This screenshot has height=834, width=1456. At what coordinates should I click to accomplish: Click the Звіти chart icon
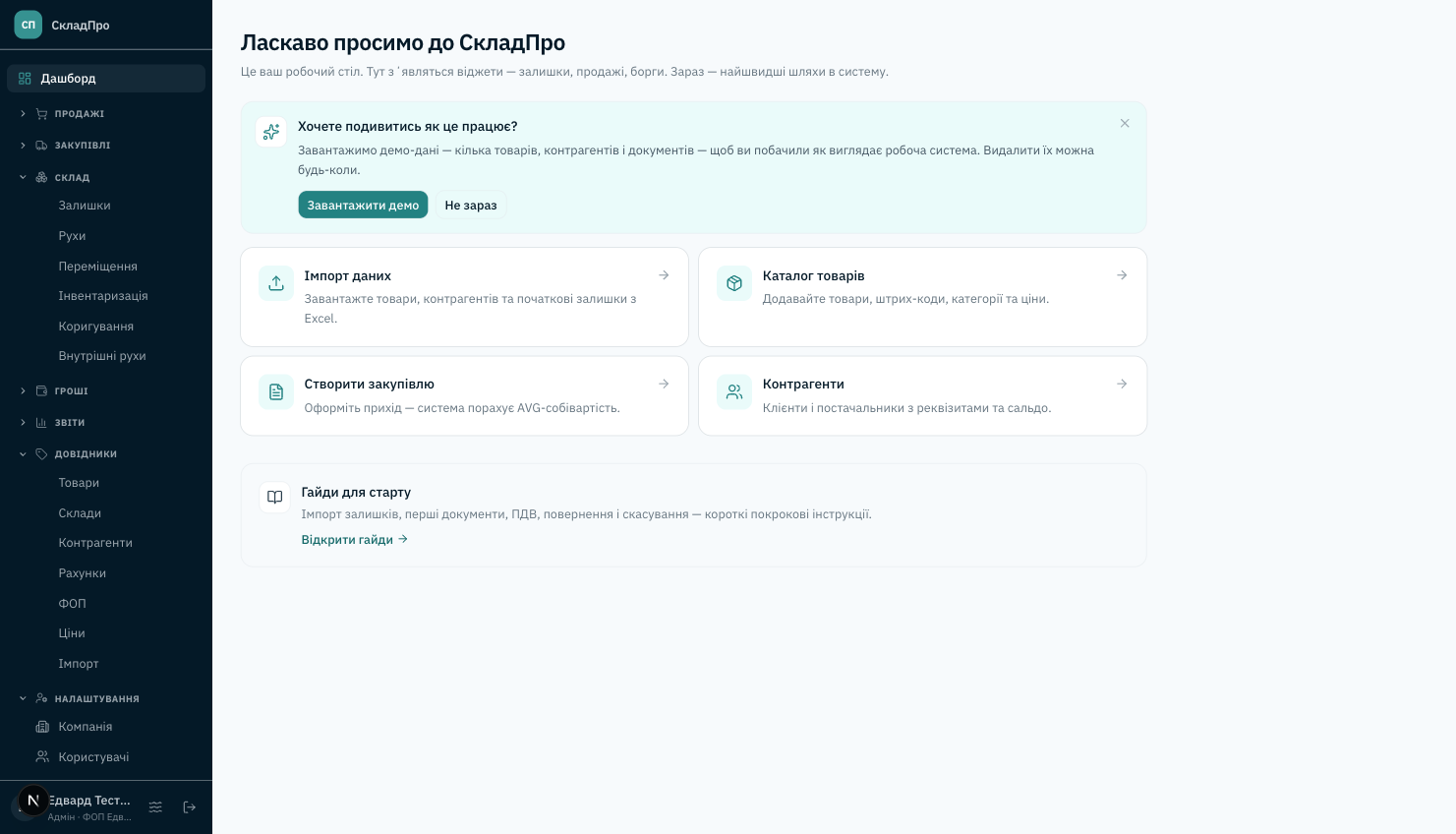(41, 423)
